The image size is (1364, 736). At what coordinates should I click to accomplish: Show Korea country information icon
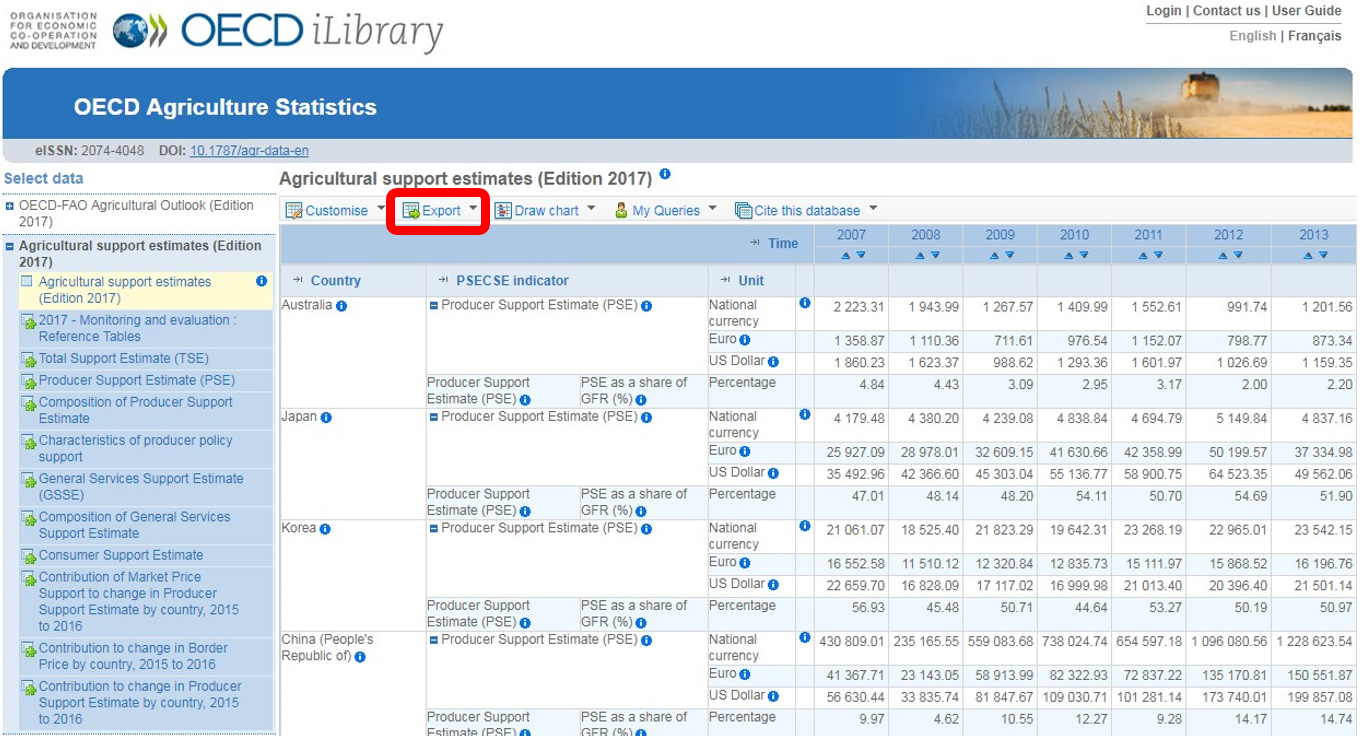coord(325,529)
